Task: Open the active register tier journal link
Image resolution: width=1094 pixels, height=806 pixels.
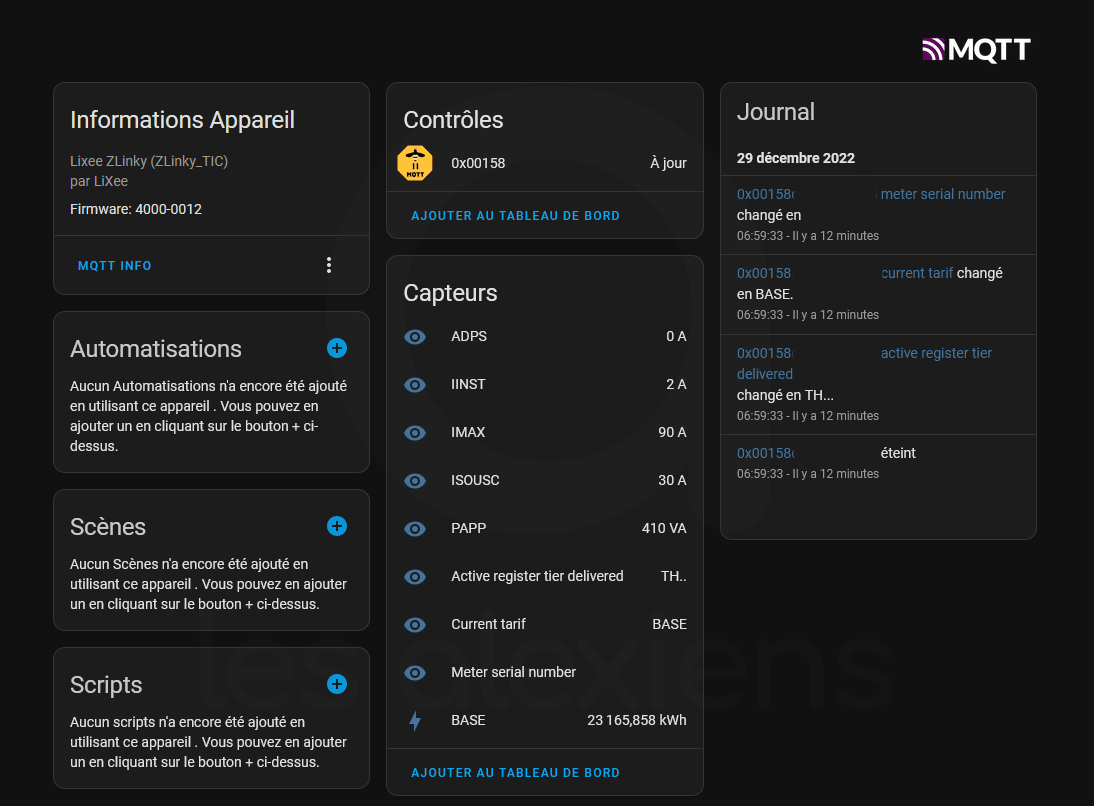Action: [x=936, y=353]
